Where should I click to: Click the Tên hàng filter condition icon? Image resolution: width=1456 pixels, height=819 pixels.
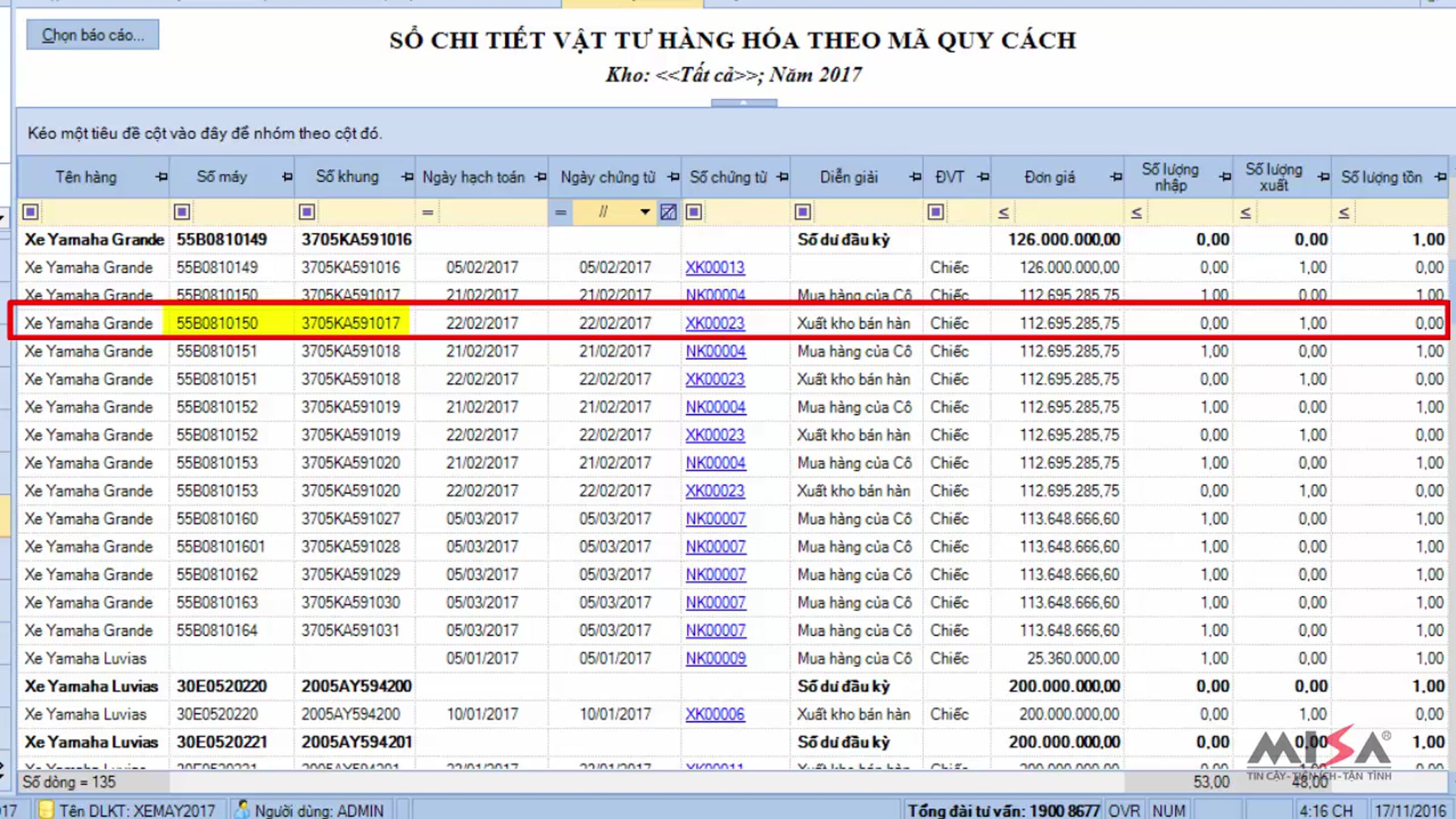click(30, 212)
